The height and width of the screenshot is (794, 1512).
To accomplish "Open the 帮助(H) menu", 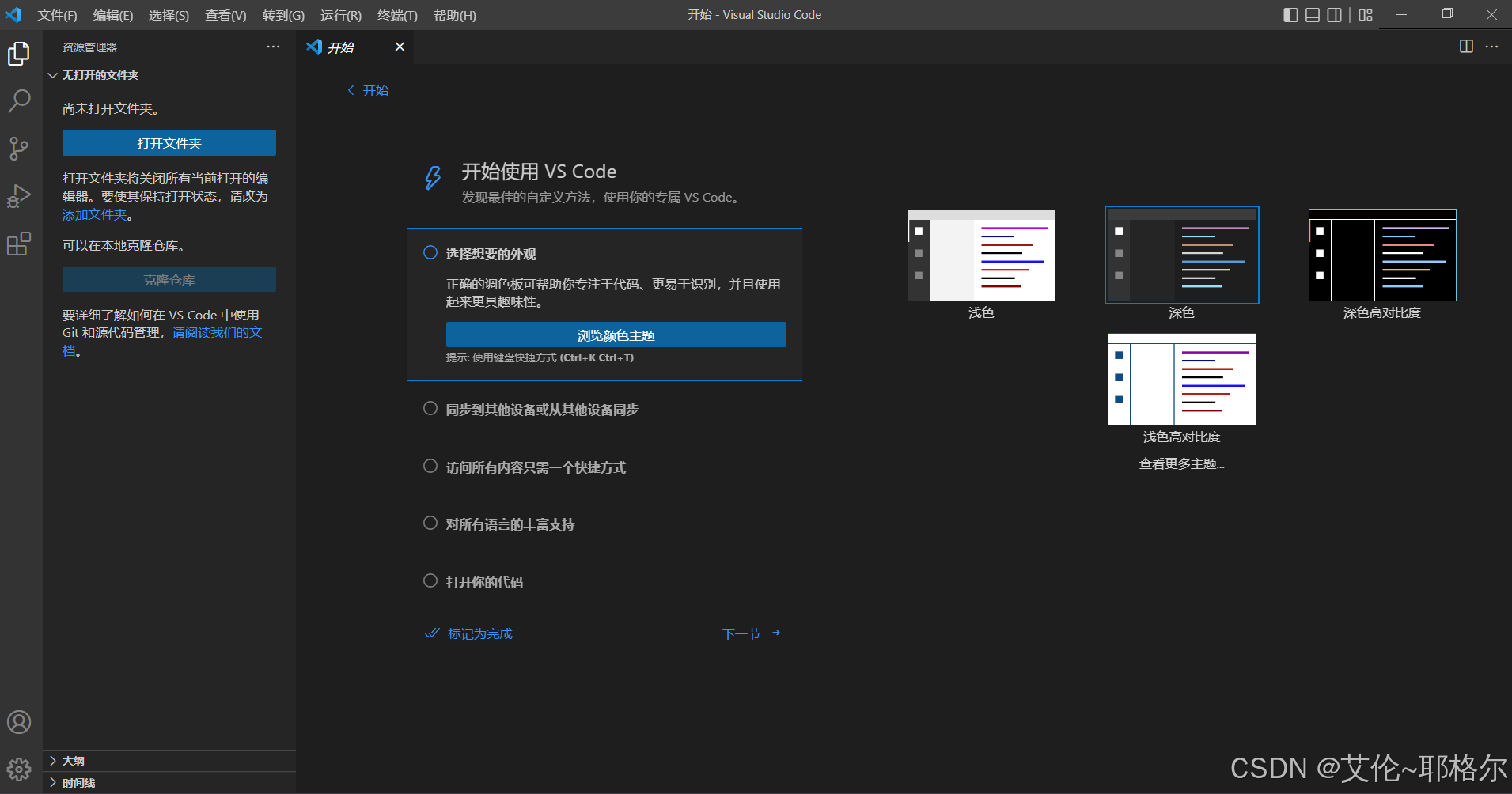I will (455, 15).
